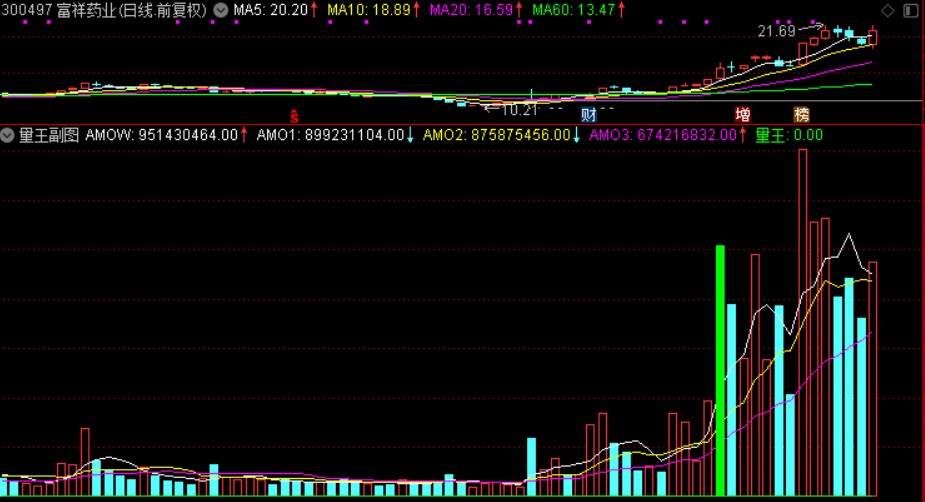The width and height of the screenshot is (925, 502).
Task: Click the diamond icon at top right
Action: (x=887, y=10)
